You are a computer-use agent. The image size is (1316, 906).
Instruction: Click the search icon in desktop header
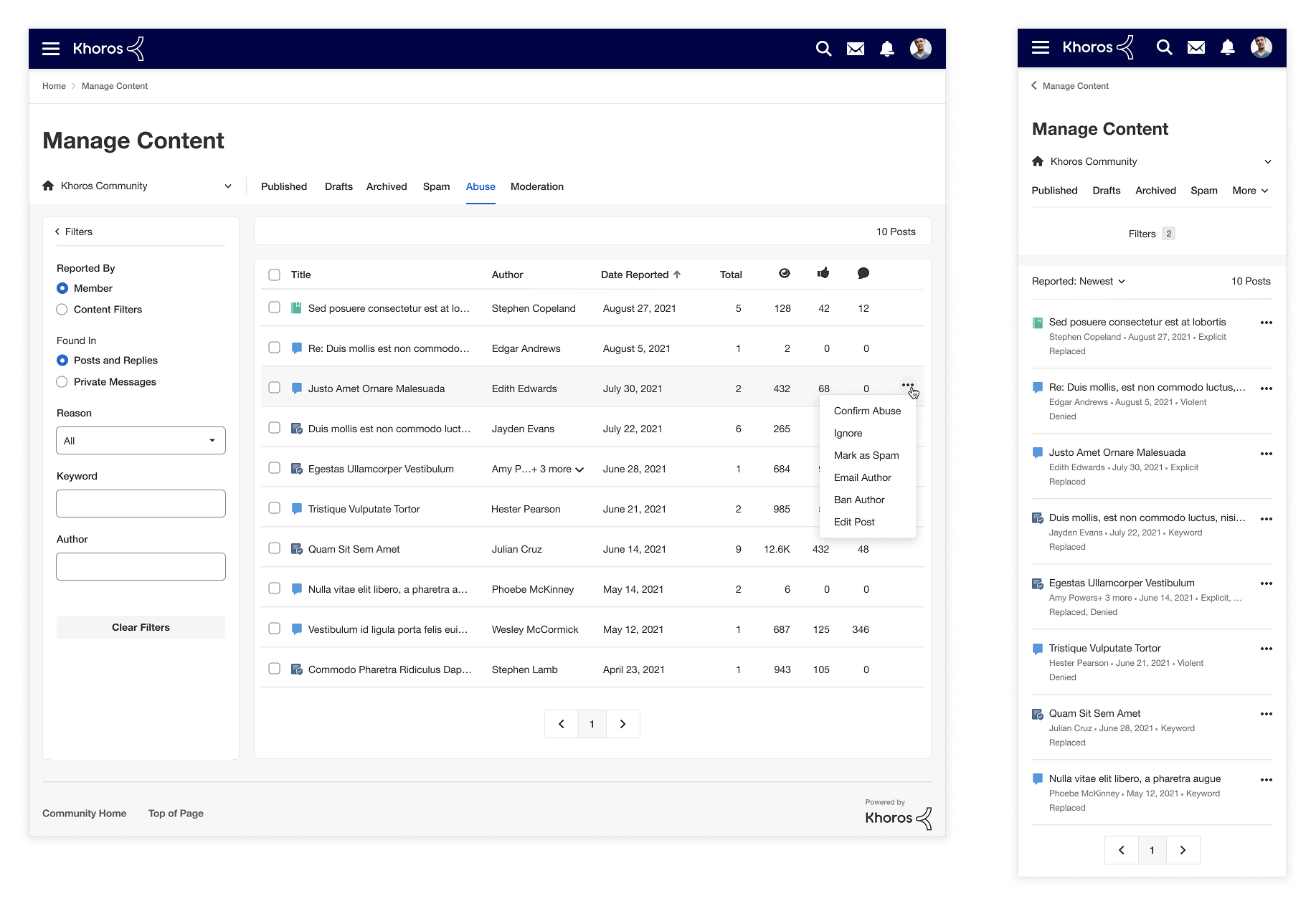pyautogui.click(x=823, y=49)
